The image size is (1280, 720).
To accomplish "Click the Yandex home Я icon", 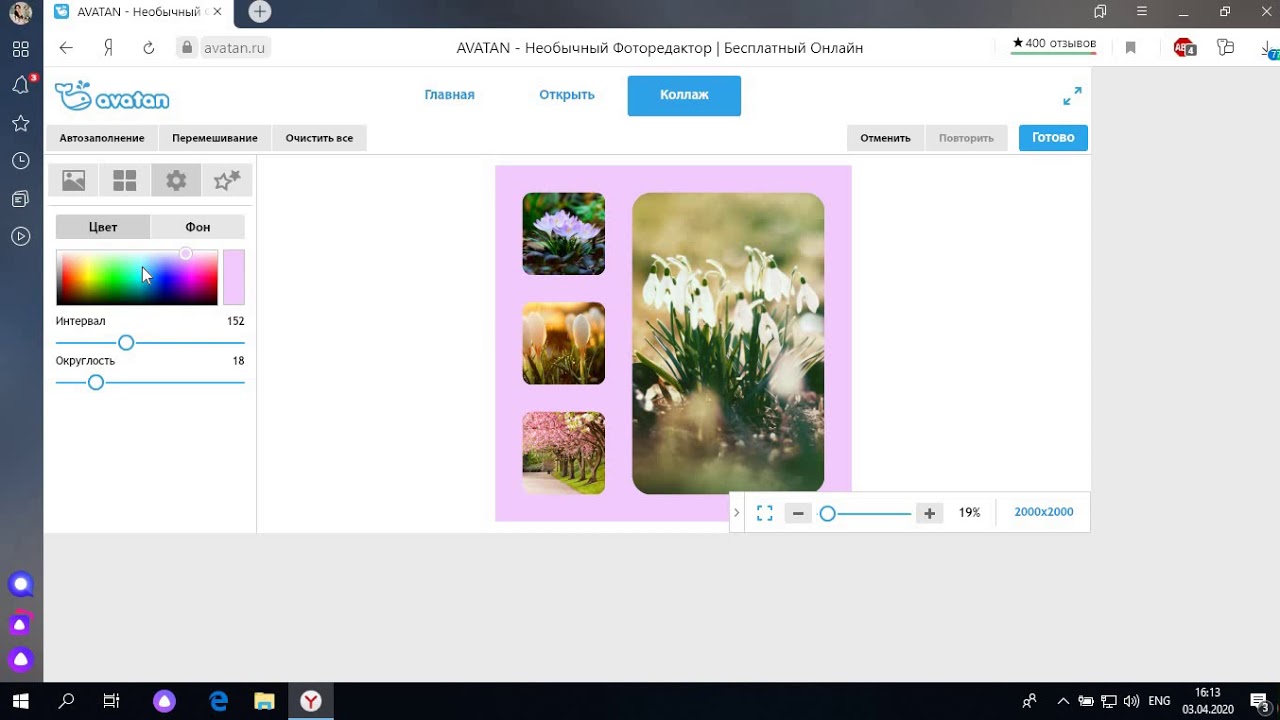I will tap(108, 48).
